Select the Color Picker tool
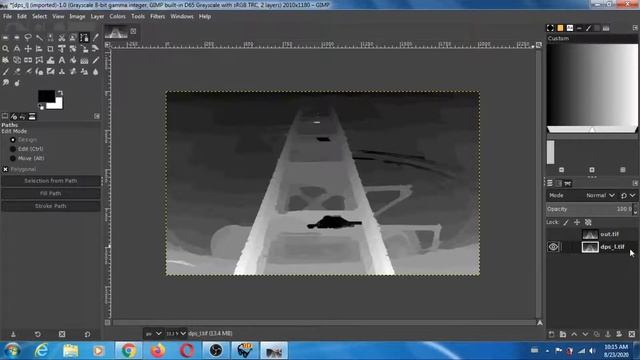 (96, 38)
